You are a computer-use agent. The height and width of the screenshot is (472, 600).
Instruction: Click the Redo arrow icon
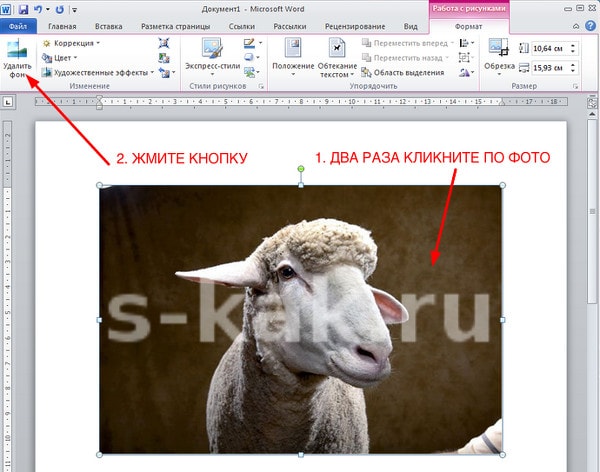point(60,10)
